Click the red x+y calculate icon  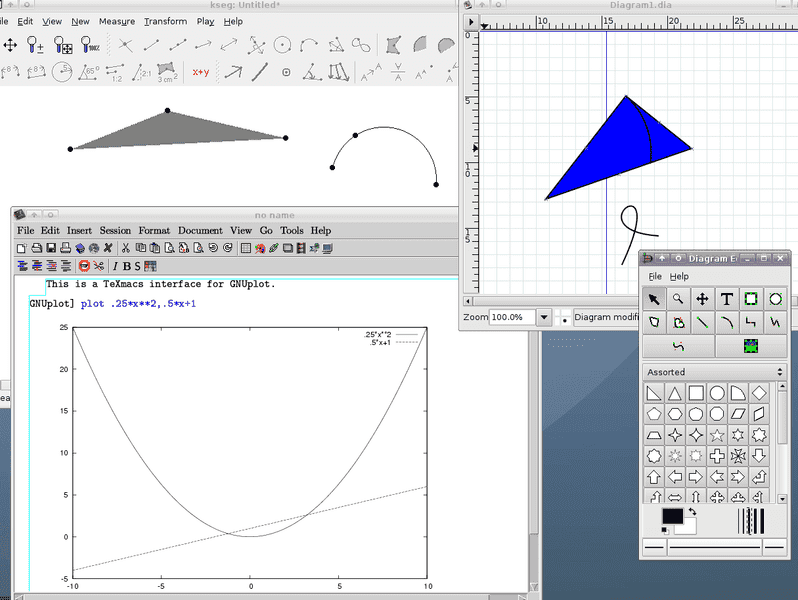click(201, 72)
